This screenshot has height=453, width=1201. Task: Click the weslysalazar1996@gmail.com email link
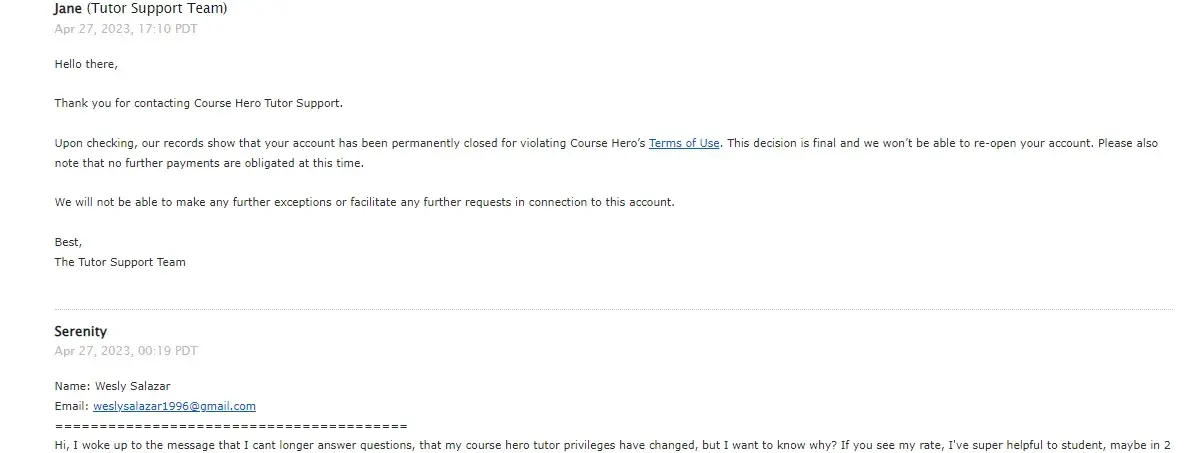(174, 406)
